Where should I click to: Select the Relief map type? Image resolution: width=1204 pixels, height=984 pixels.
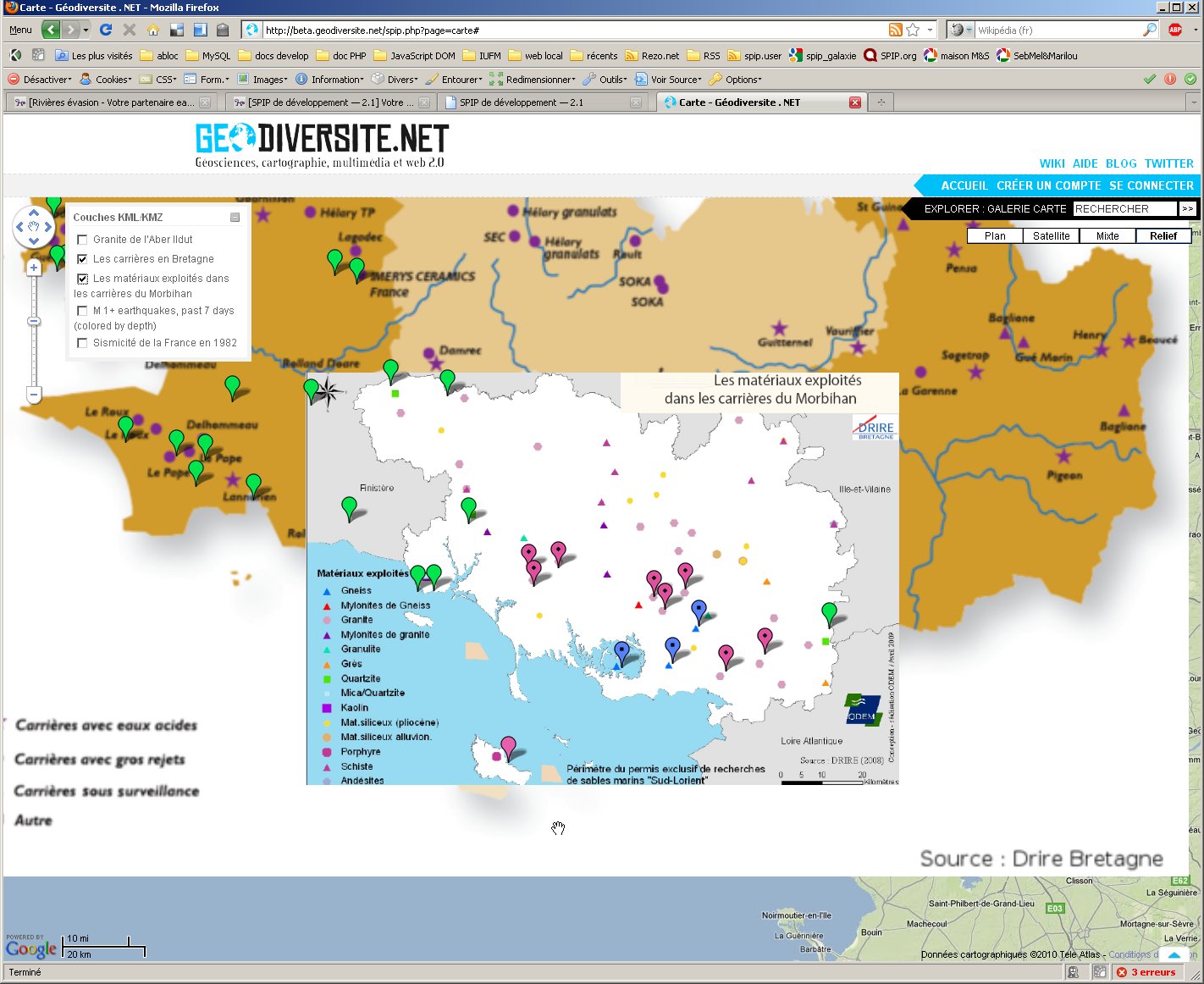[1163, 236]
